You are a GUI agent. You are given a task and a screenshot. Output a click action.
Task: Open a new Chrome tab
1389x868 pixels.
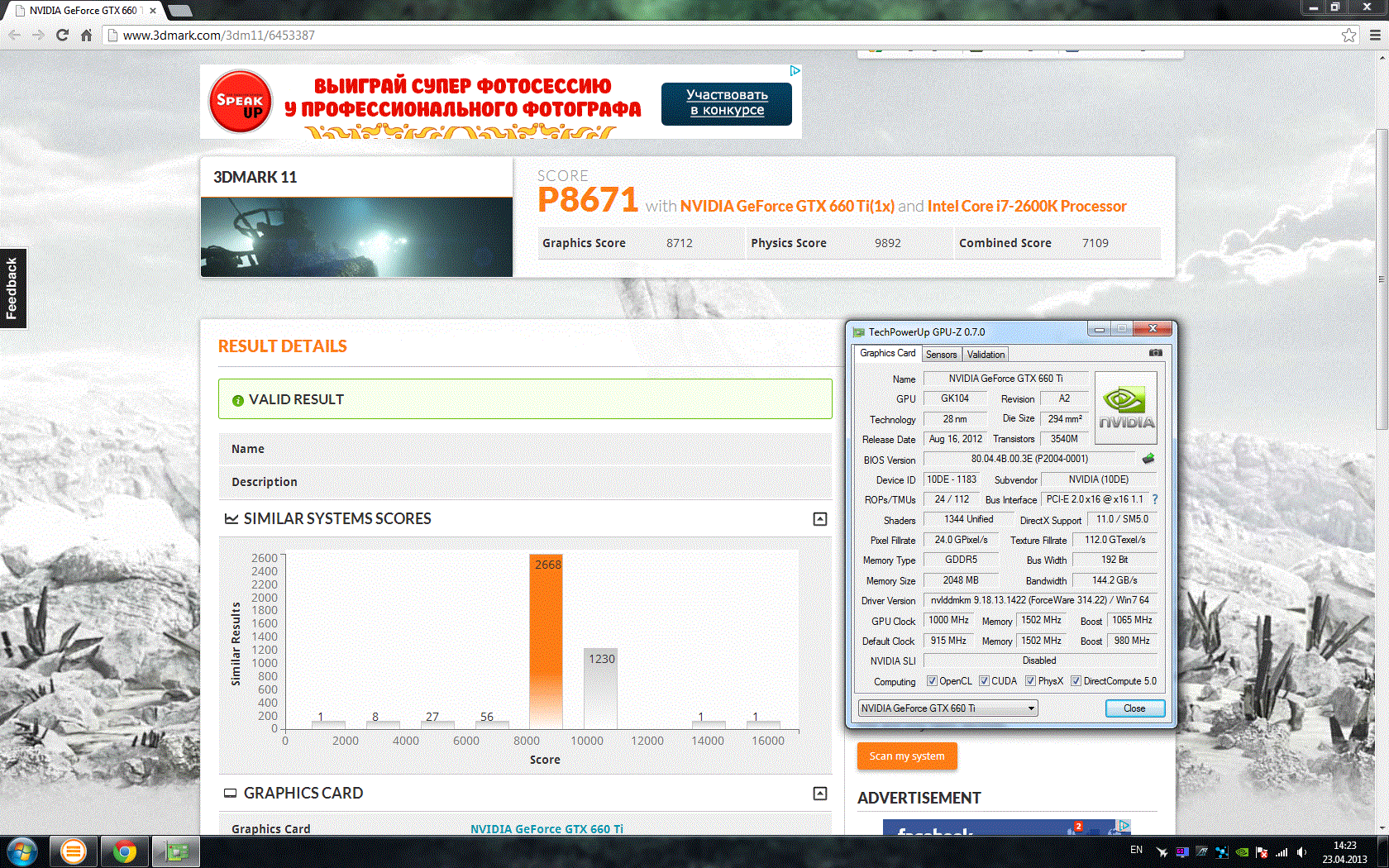point(179,11)
